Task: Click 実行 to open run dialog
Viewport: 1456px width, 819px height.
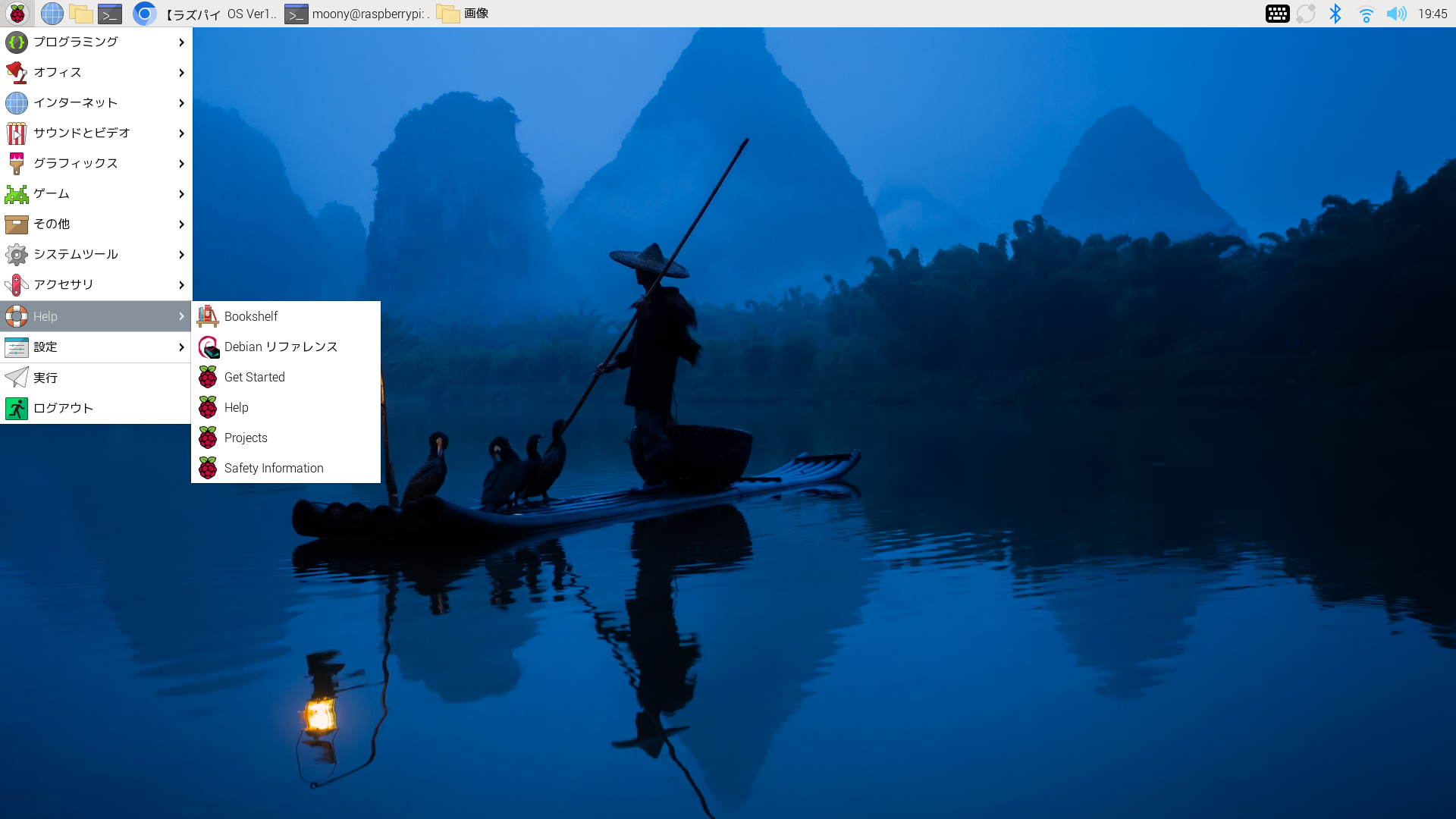Action: (45, 378)
